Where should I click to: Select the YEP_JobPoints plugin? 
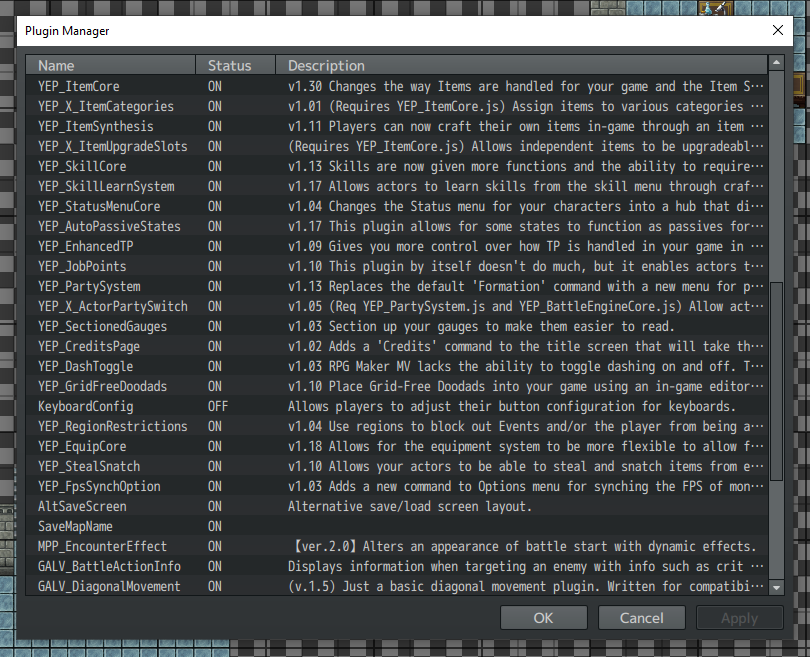[x=397, y=267]
